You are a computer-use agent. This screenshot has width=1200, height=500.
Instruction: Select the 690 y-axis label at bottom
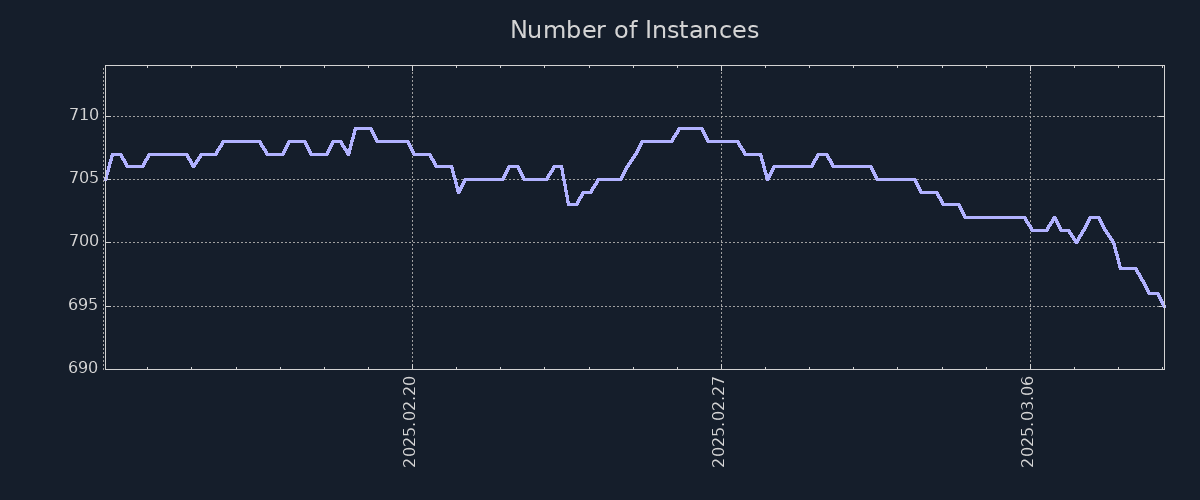[85, 368]
